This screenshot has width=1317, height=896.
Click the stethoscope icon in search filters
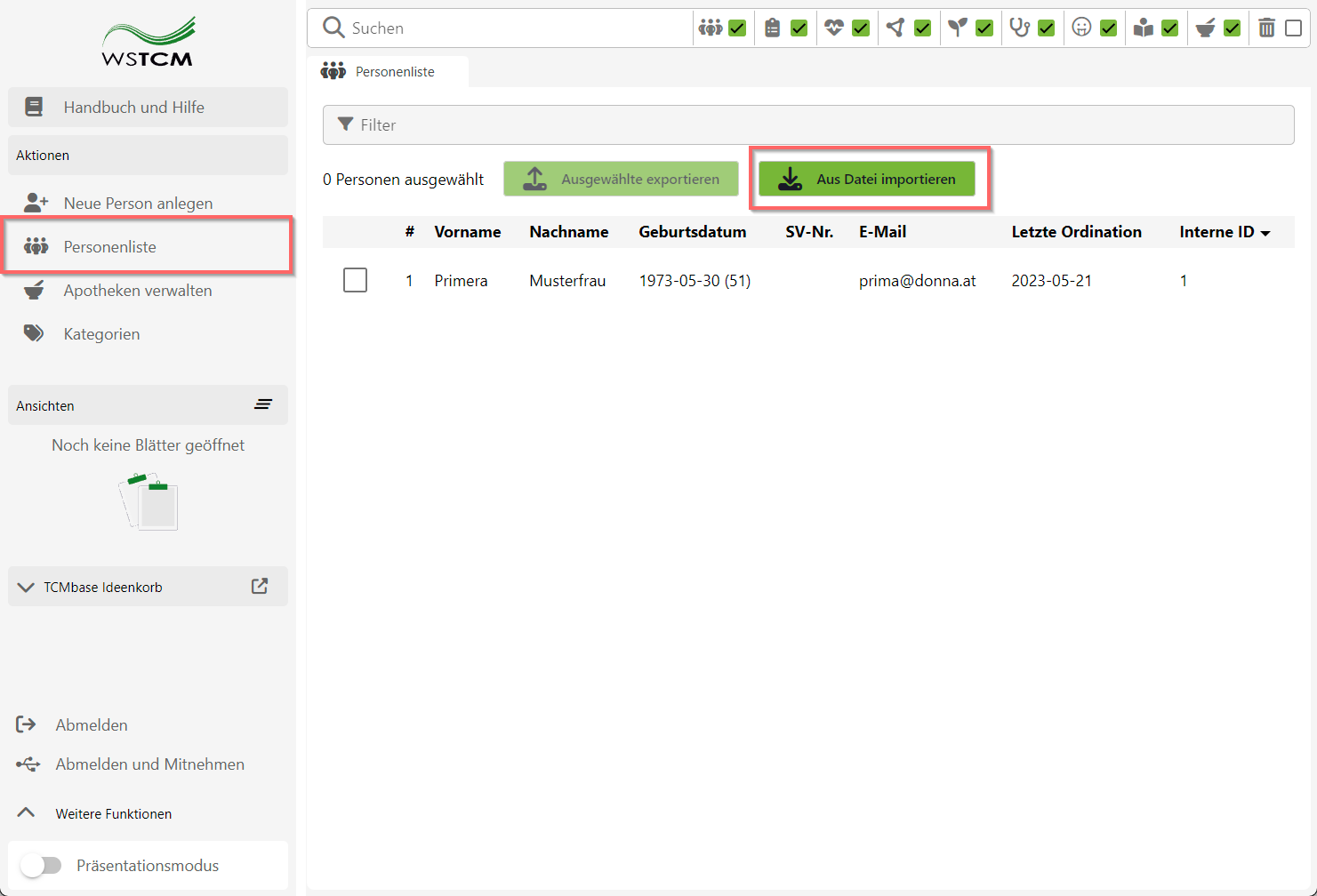click(x=1019, y=28)
